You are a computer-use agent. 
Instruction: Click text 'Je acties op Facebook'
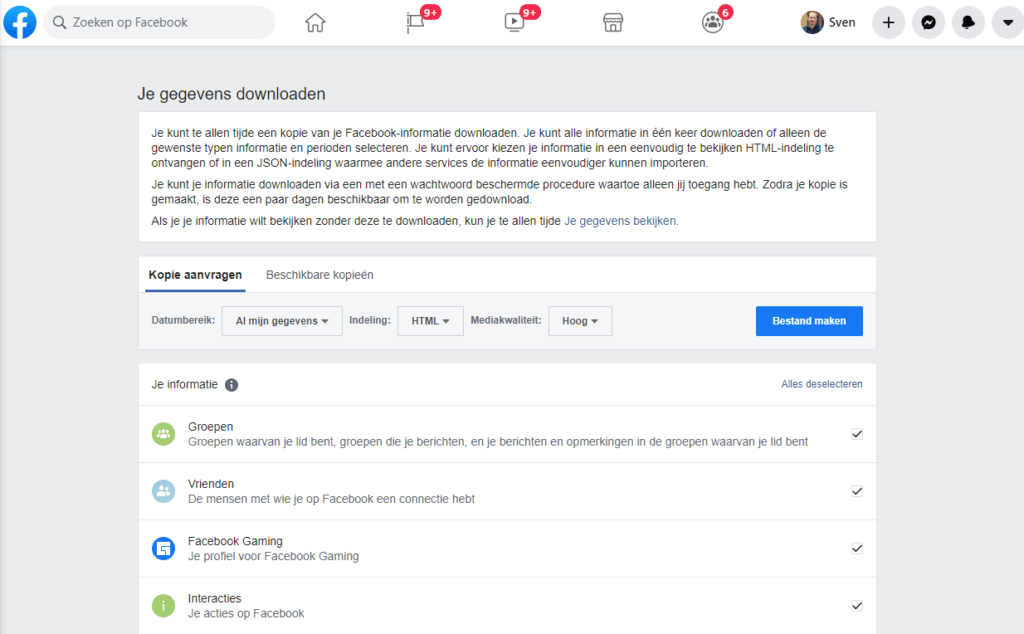coord(246,614)
